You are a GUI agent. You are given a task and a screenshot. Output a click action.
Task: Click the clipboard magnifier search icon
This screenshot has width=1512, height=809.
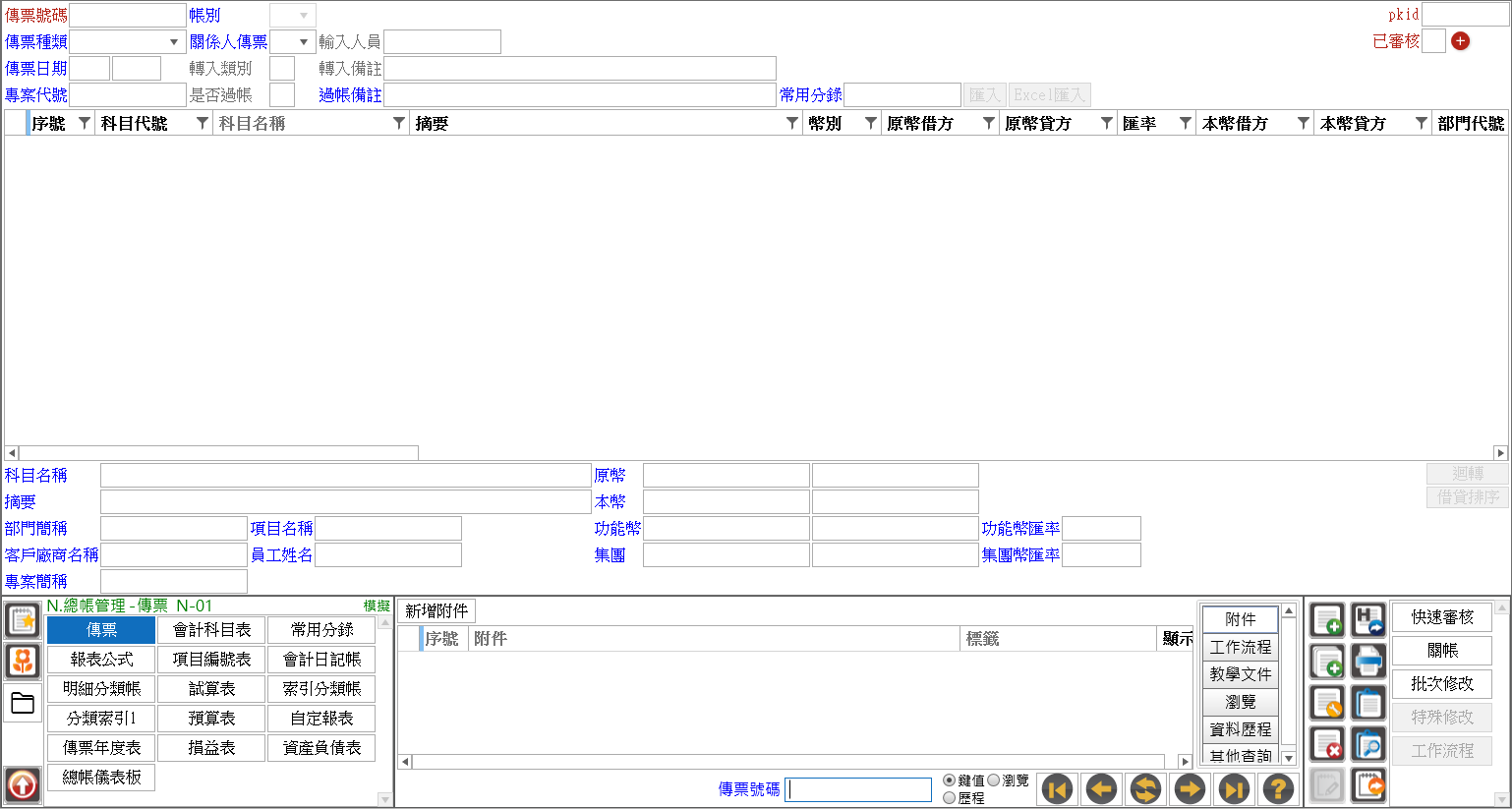pyautogui.click(x=1368, y=744)
